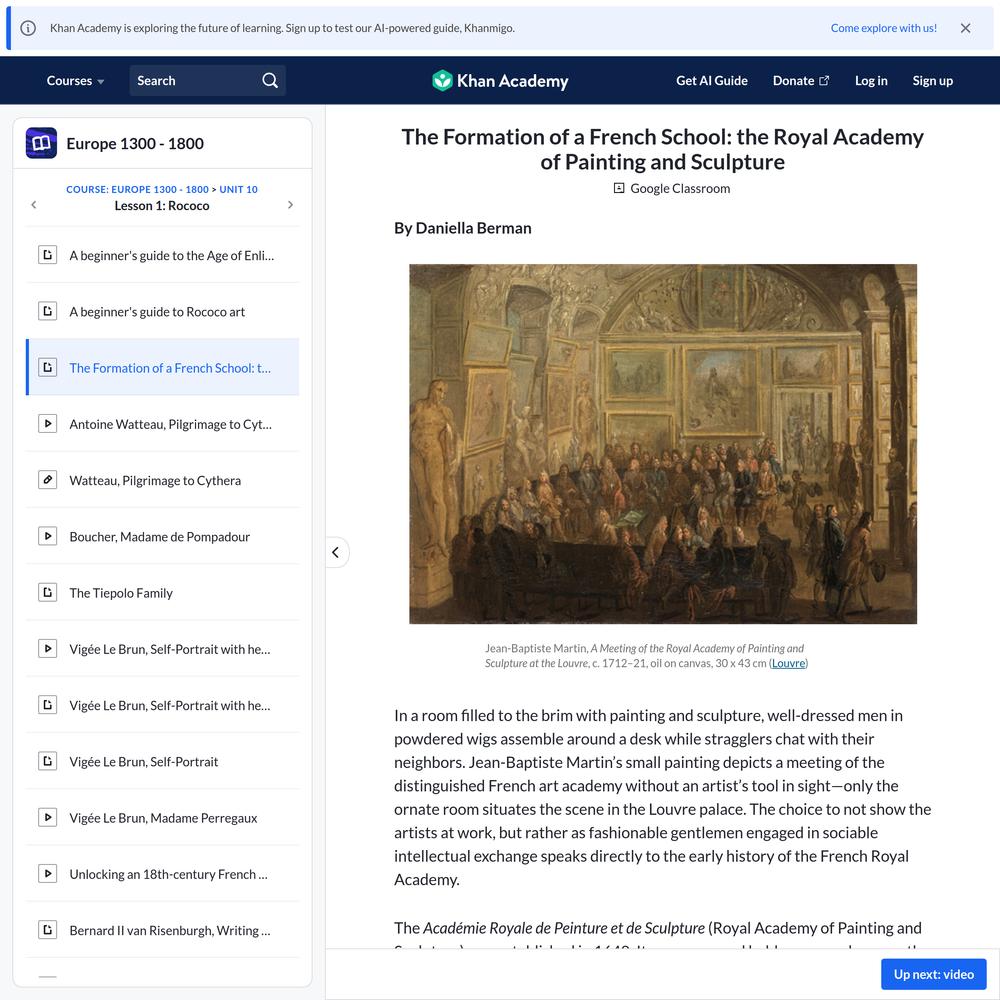Click the article title heading

click(662, 149)
